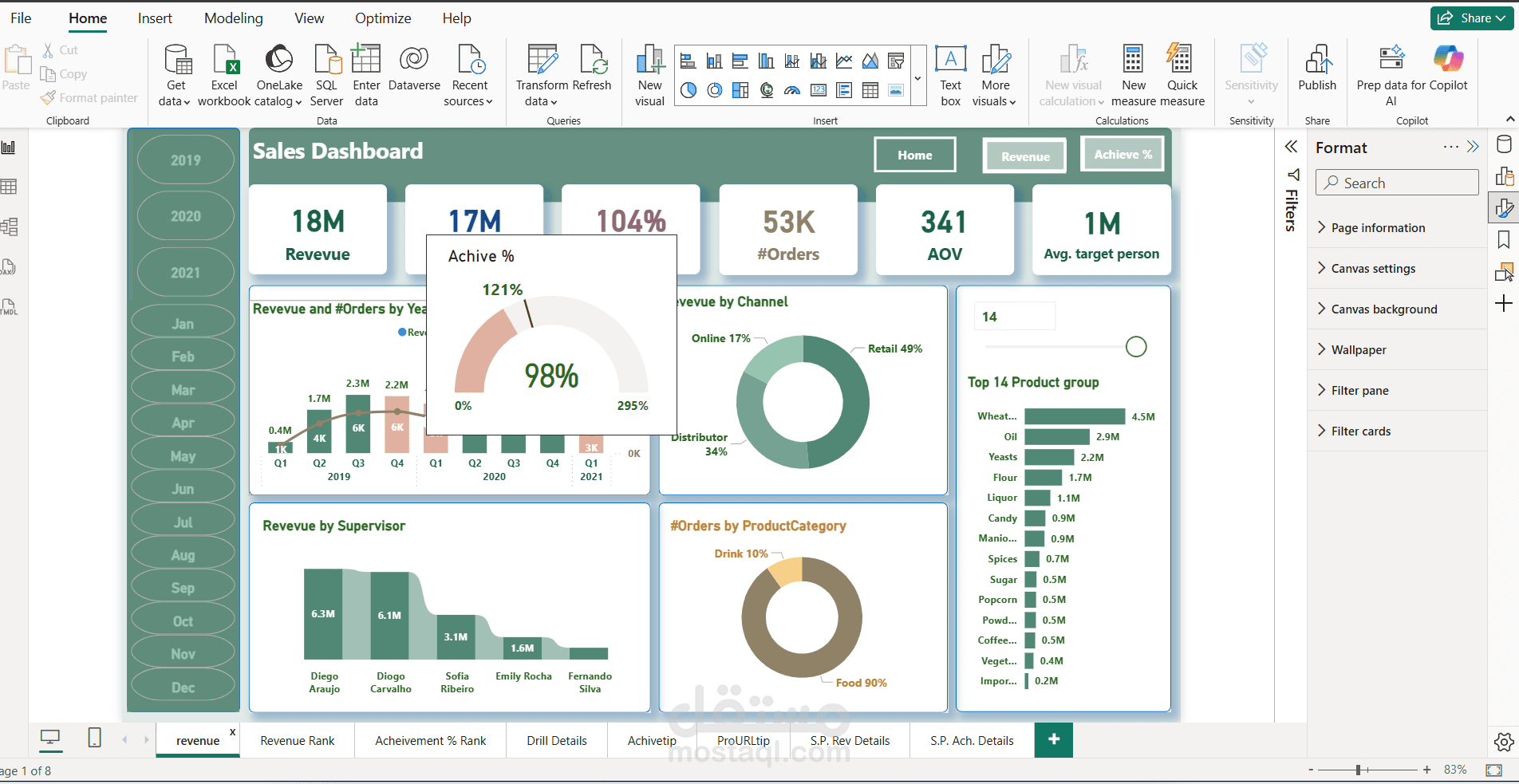This screenshot has height=784, width=1519.
Task: Insert a Text box
Action: (950, 76)
